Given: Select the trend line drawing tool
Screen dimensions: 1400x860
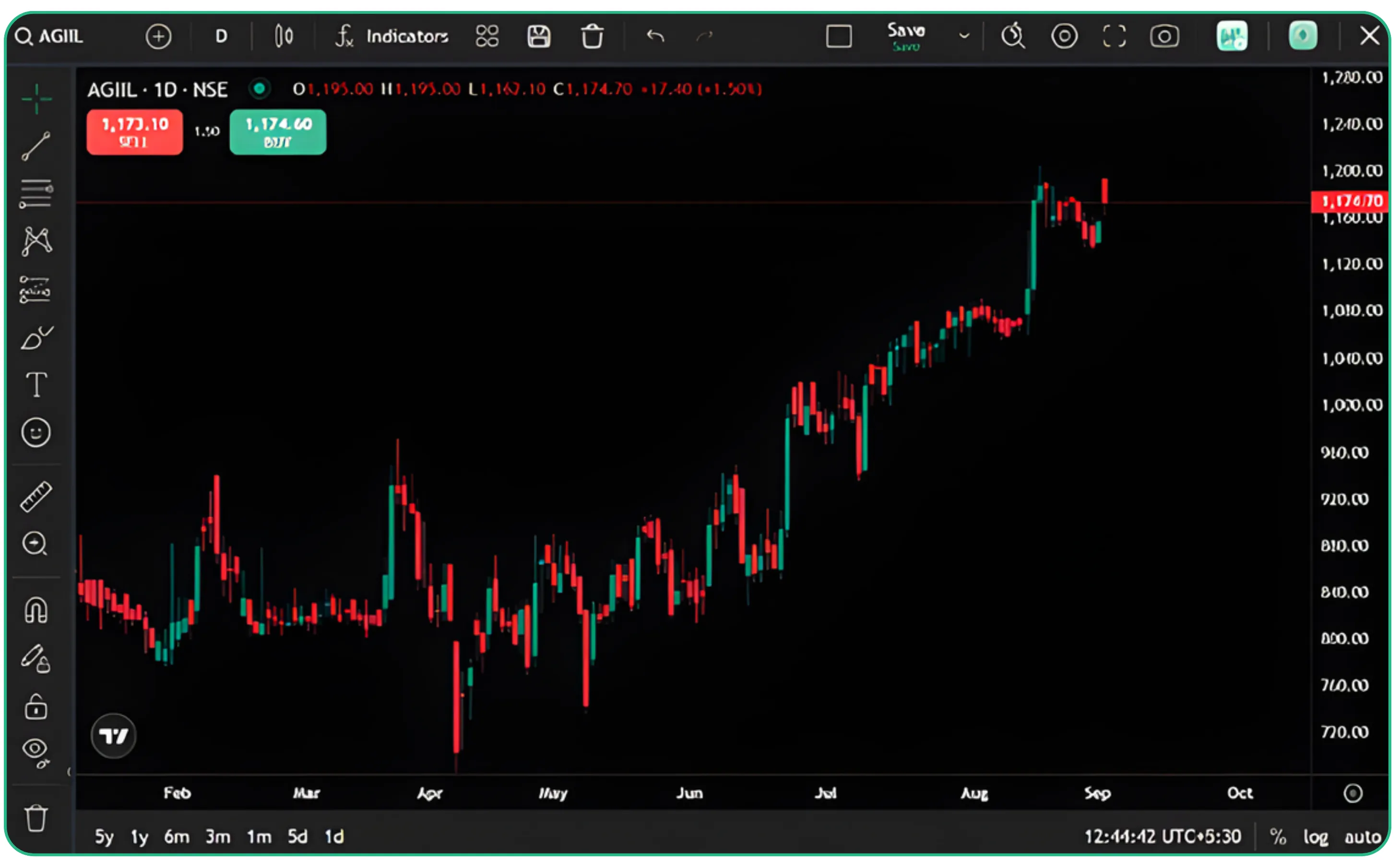Looking at the screenshot, I should pyautogui.click(x=36, y=146).
